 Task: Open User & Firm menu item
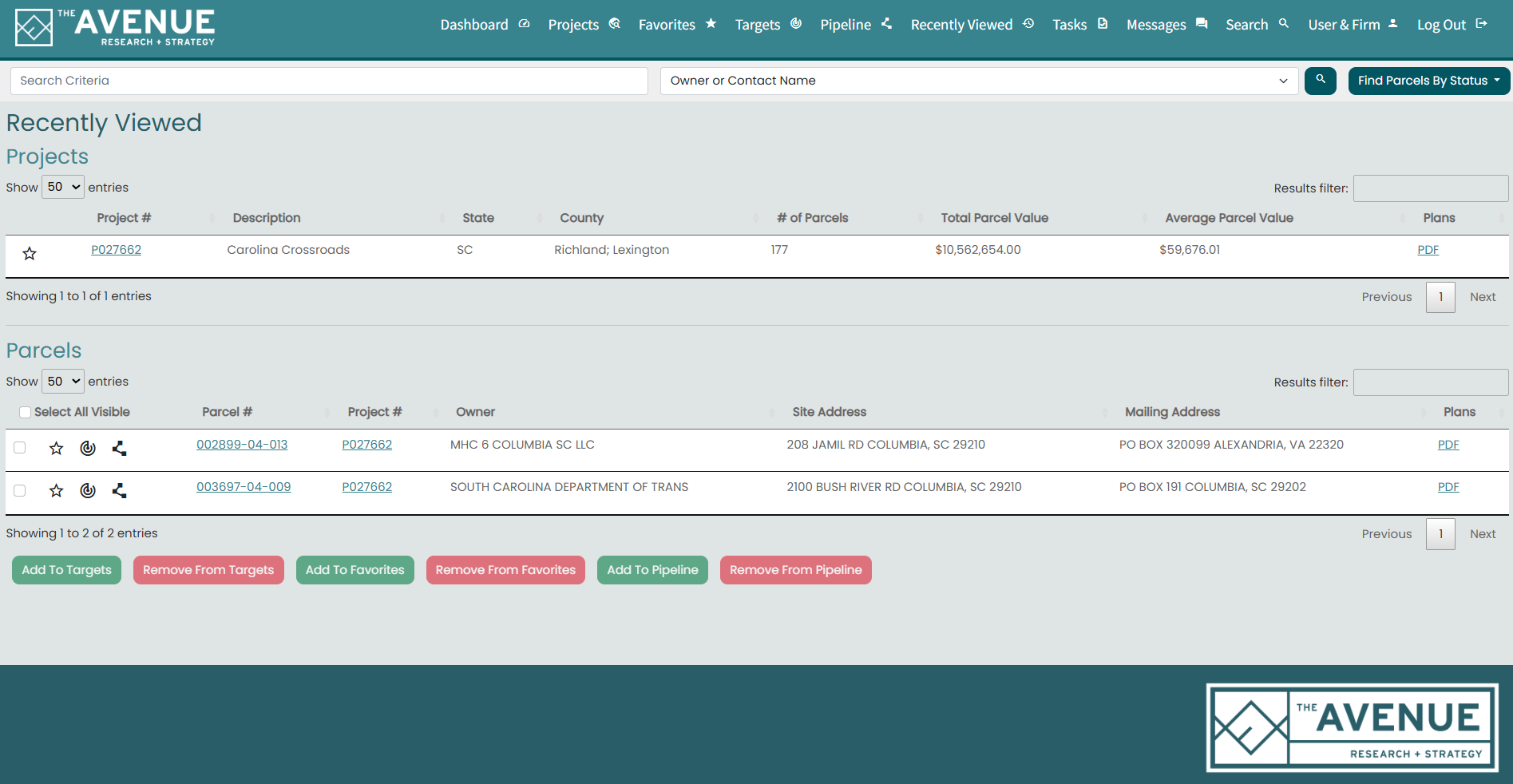[1353, 25]
